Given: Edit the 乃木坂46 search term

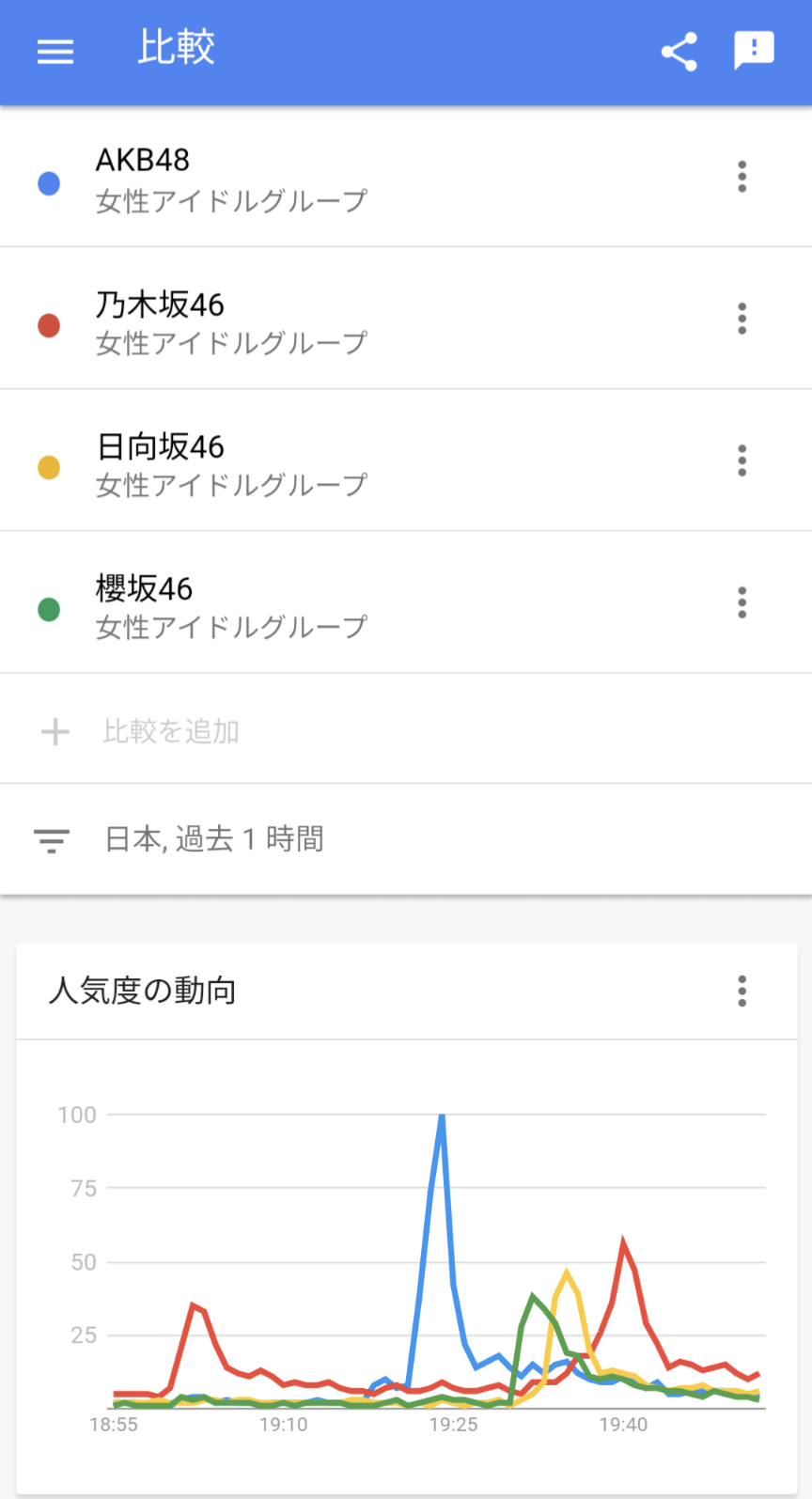Looking at the screenshot, I should [x=160, y=304].
